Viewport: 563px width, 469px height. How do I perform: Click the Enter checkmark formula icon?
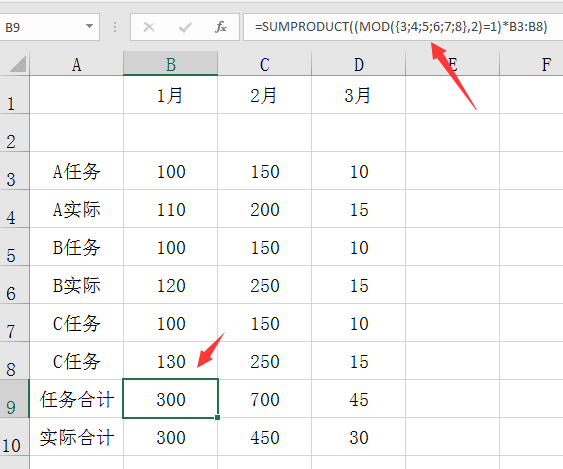[x=185, y=27]
